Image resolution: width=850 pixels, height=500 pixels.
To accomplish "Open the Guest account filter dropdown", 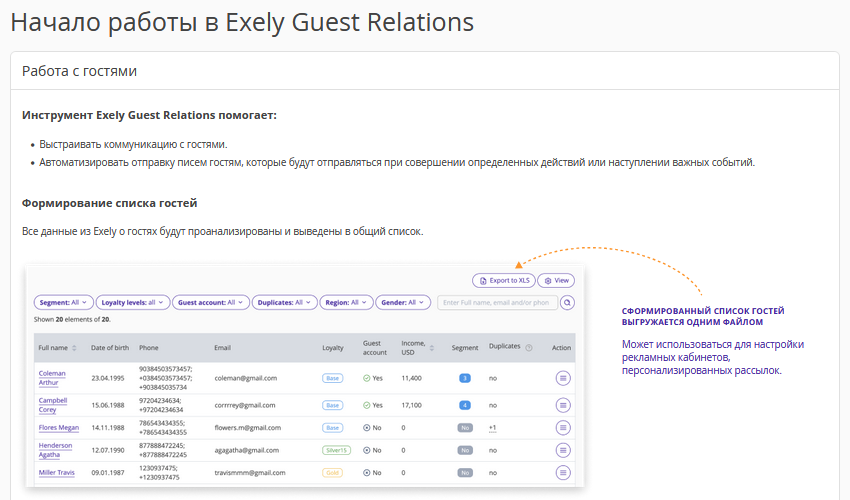I will 209,302.
